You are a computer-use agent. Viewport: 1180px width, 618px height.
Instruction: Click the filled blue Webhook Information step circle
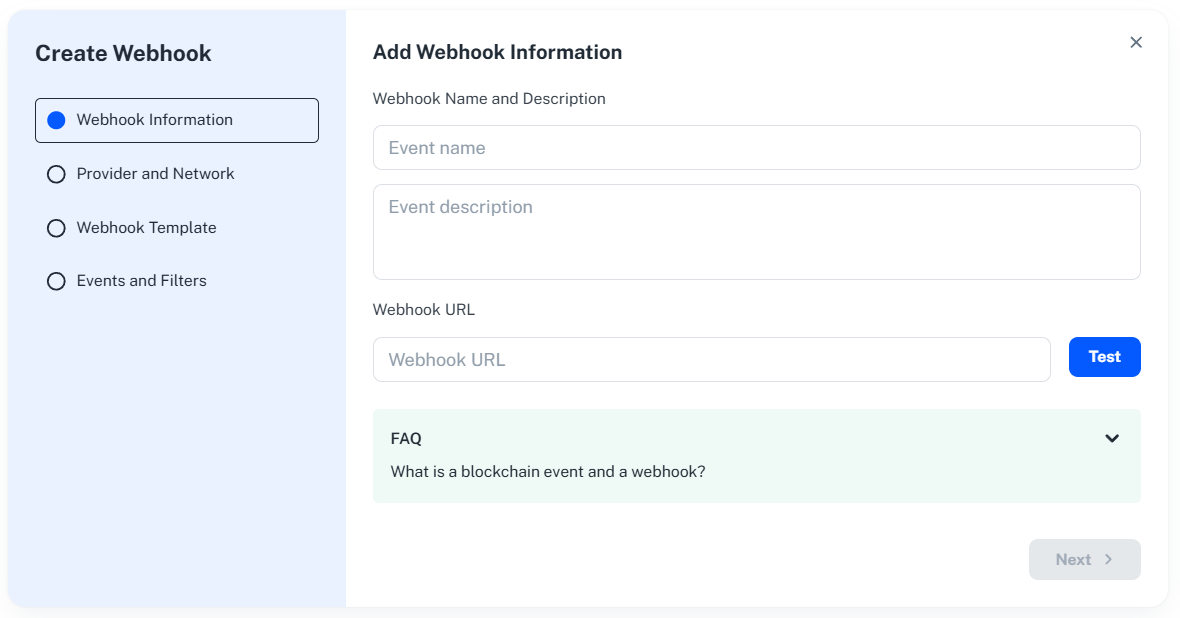tap(56, 120)
